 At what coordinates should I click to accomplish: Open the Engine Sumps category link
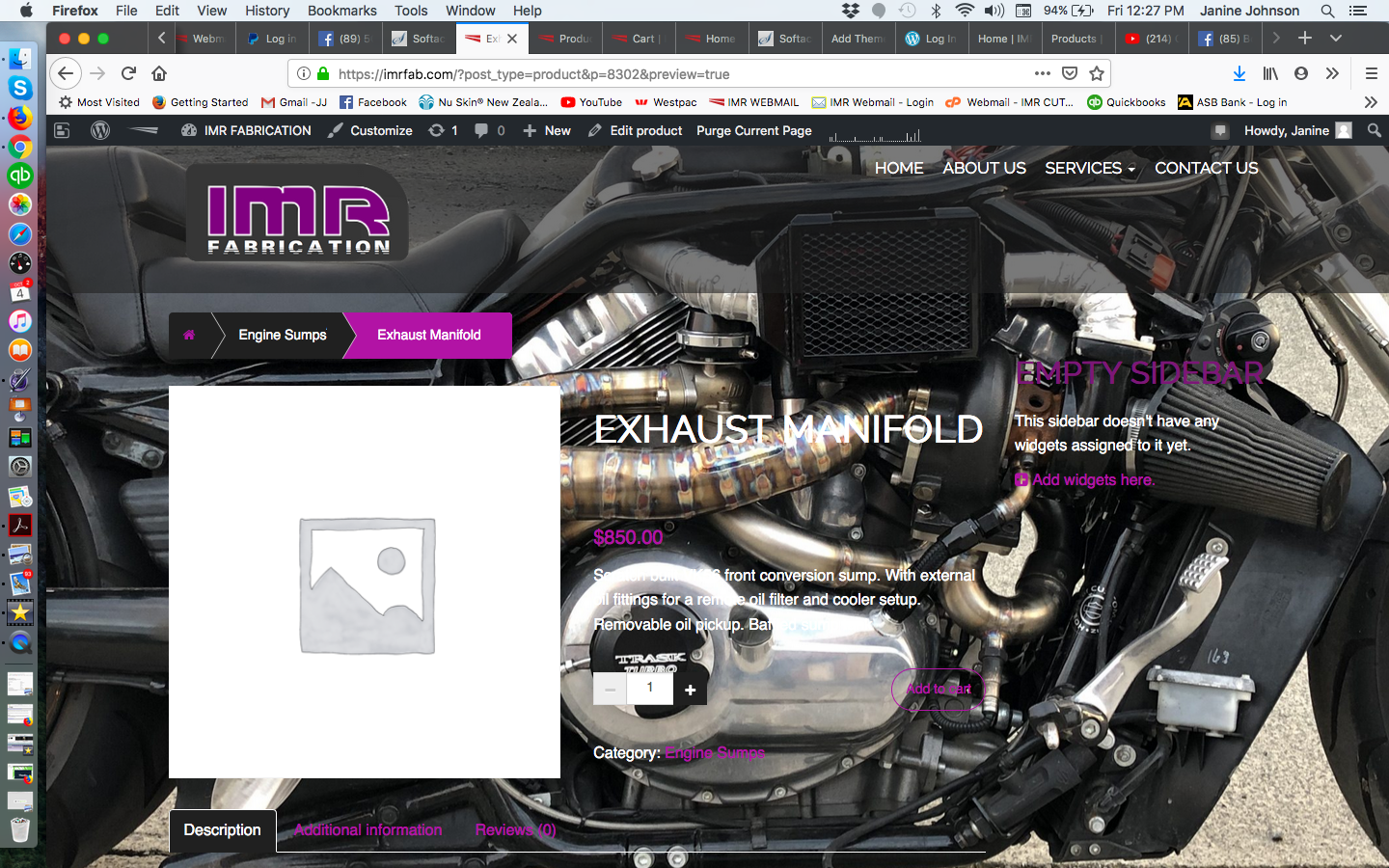(x=714, y=753)
